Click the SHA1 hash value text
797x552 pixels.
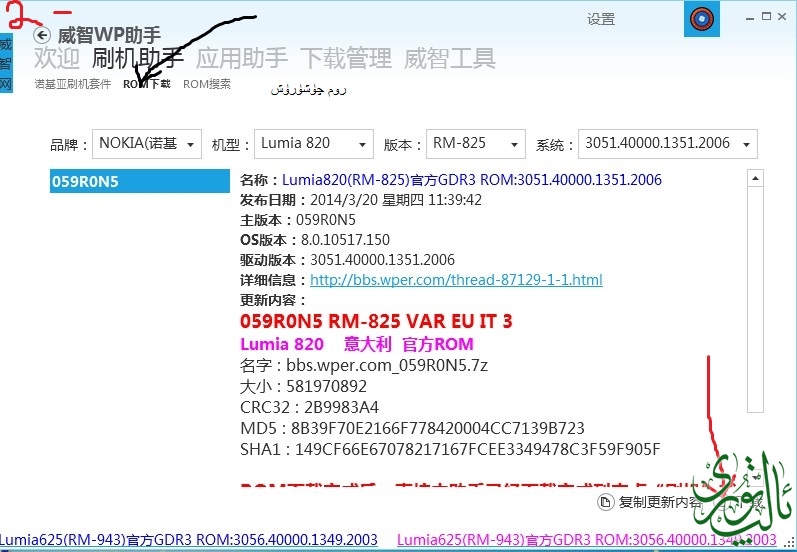tap(477, 449)
